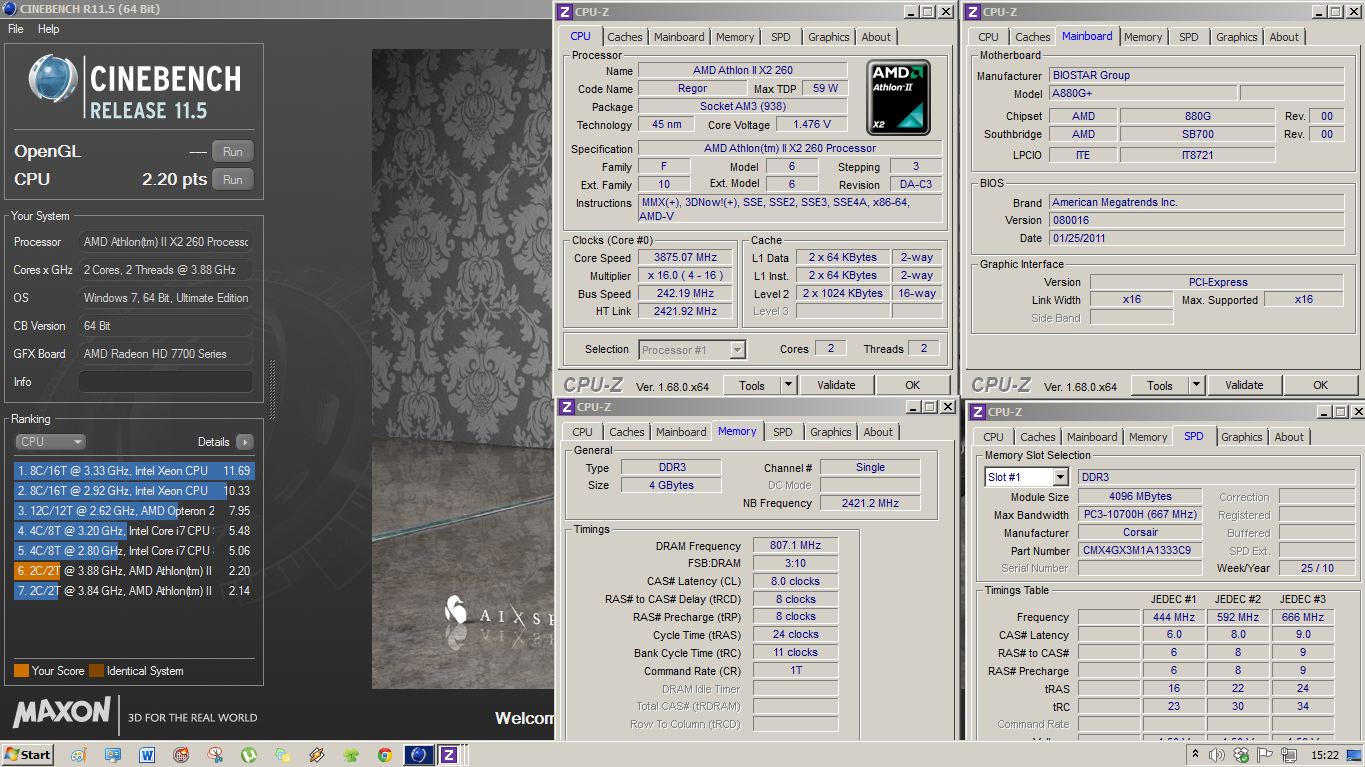Screen dimensions: 1365x767
Task: Open the green clover taskbar icon
Action: coord(350,755)
